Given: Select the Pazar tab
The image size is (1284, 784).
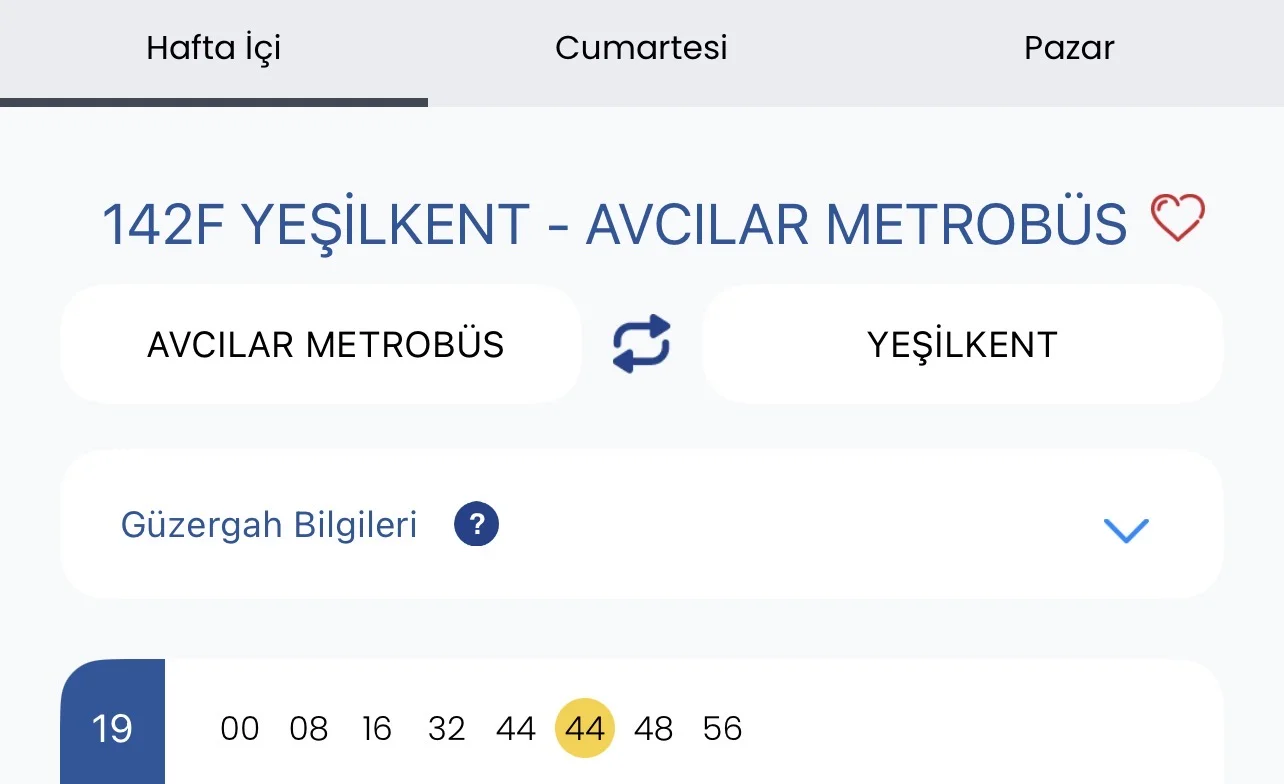Looking at the screenshot, I should click(x=1069, y=48).
